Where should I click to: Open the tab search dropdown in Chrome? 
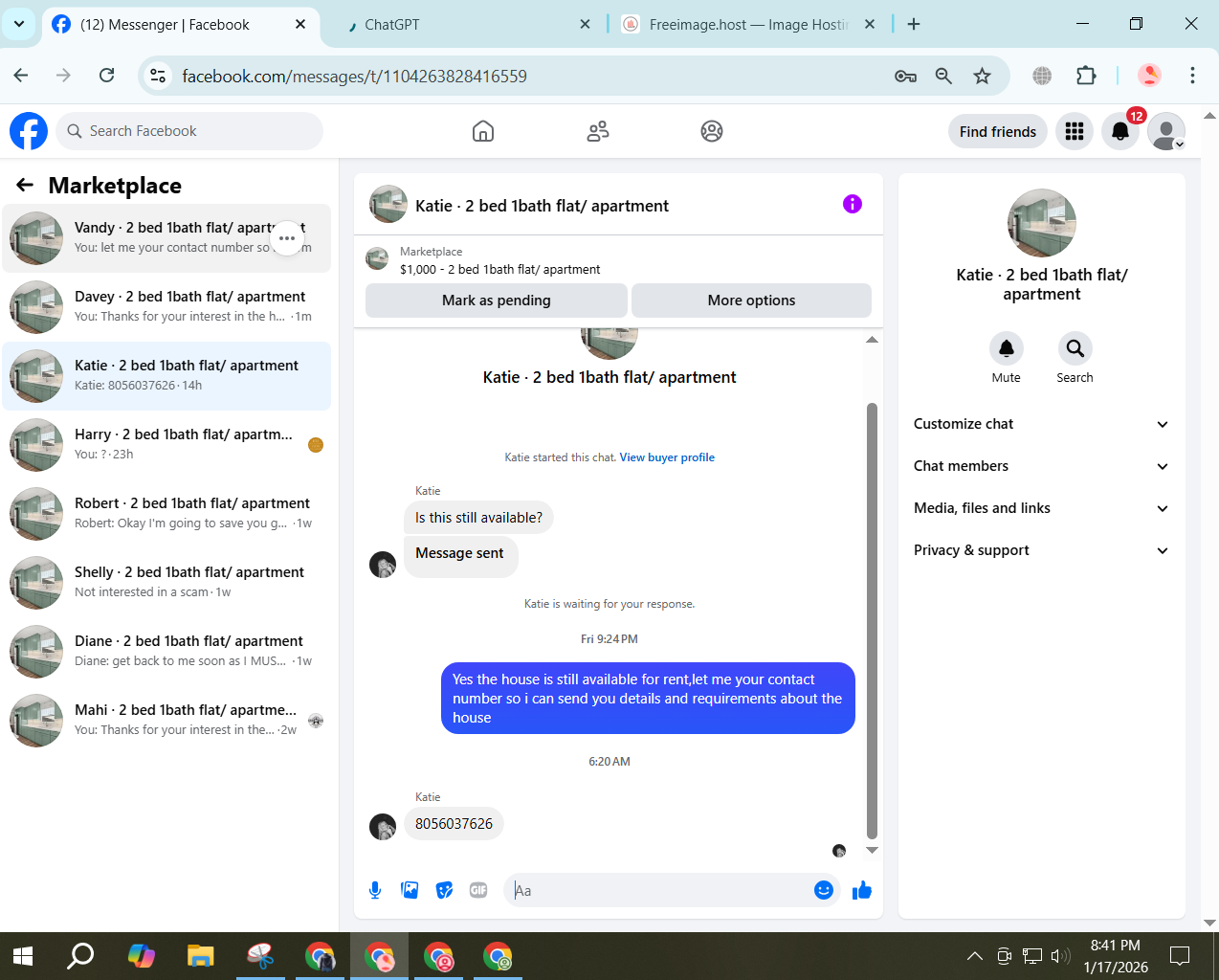tap(19, 24)
